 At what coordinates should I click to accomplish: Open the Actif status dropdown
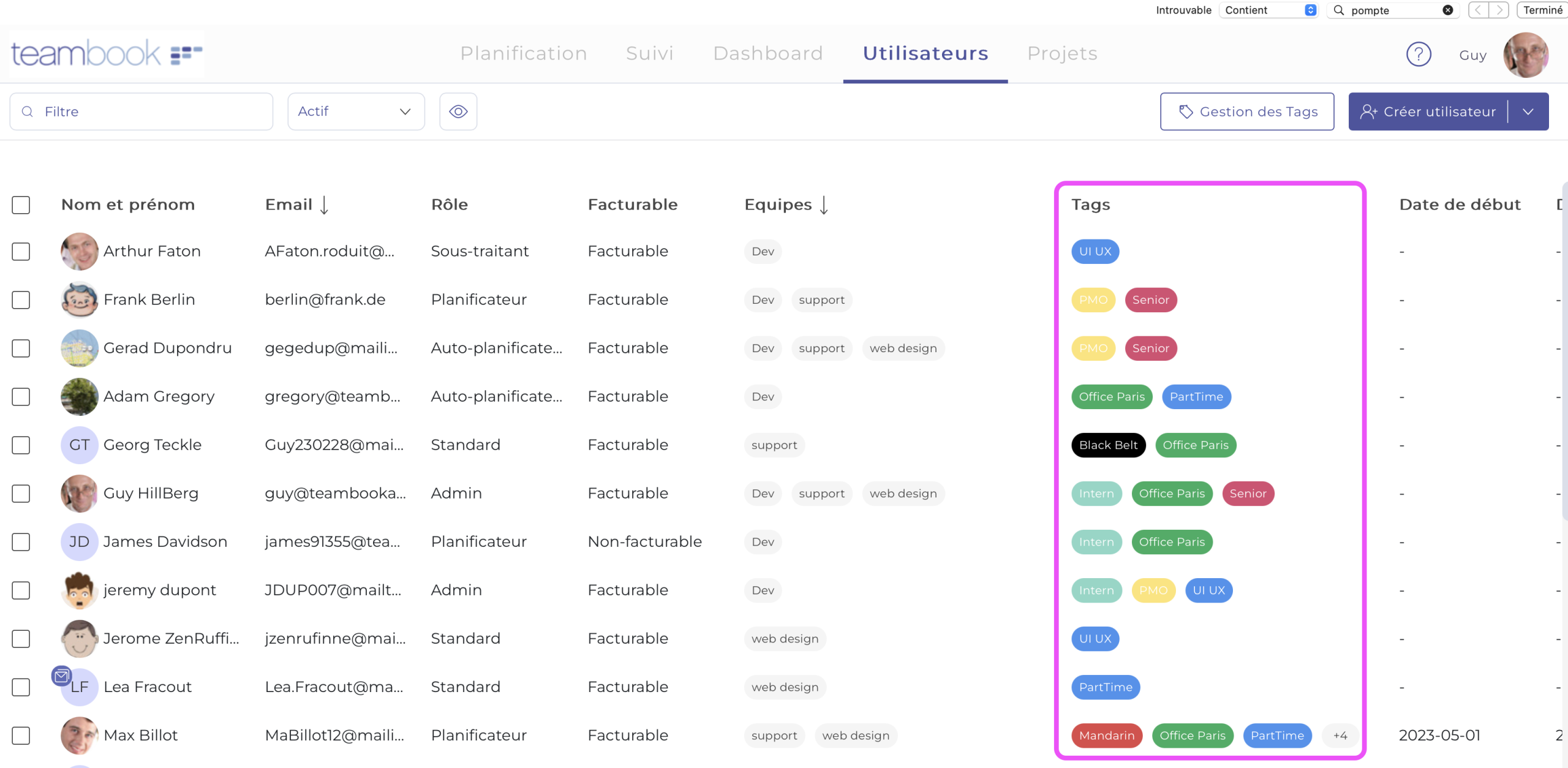coord(356,111)
